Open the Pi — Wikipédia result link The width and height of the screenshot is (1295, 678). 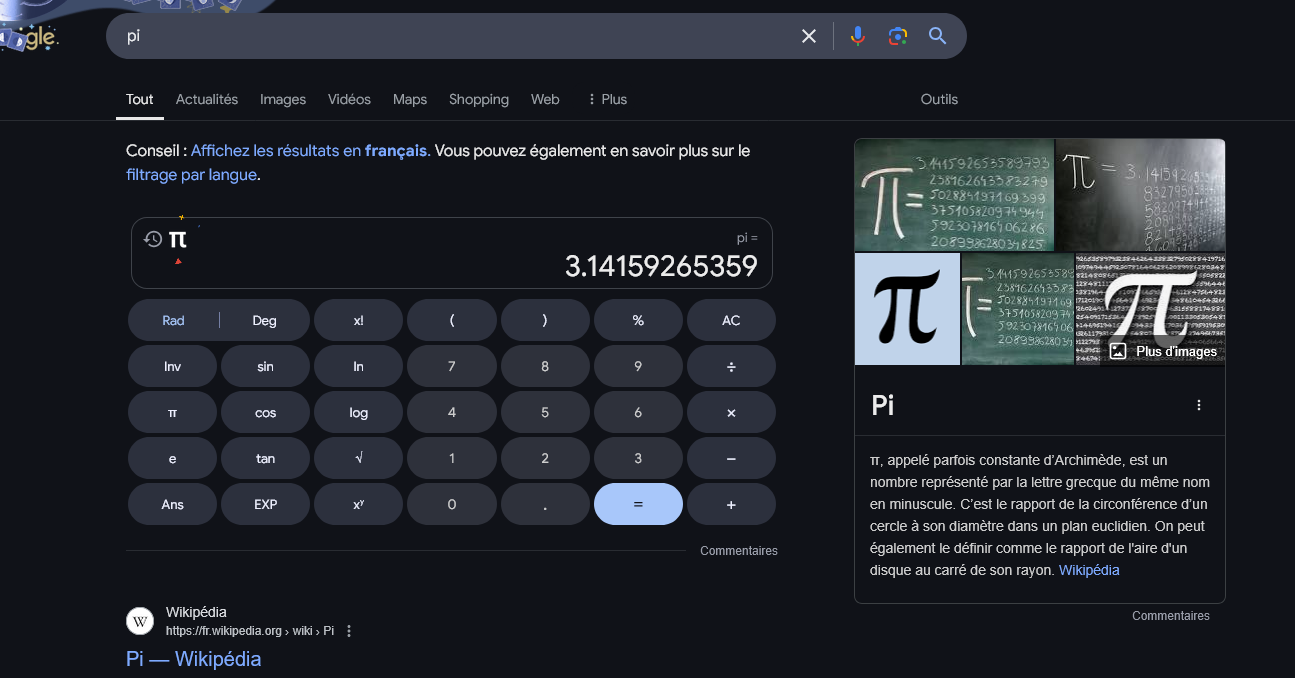[x=193, y=659]
